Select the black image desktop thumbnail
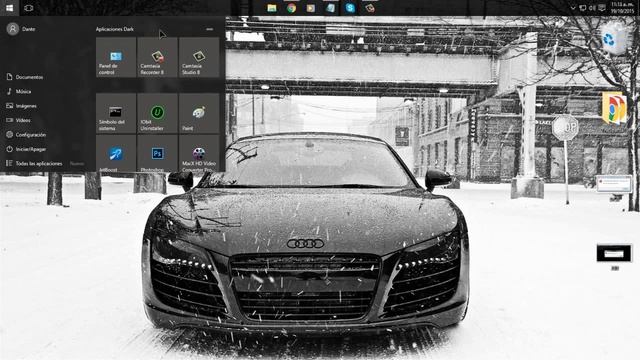 [614, 253]
